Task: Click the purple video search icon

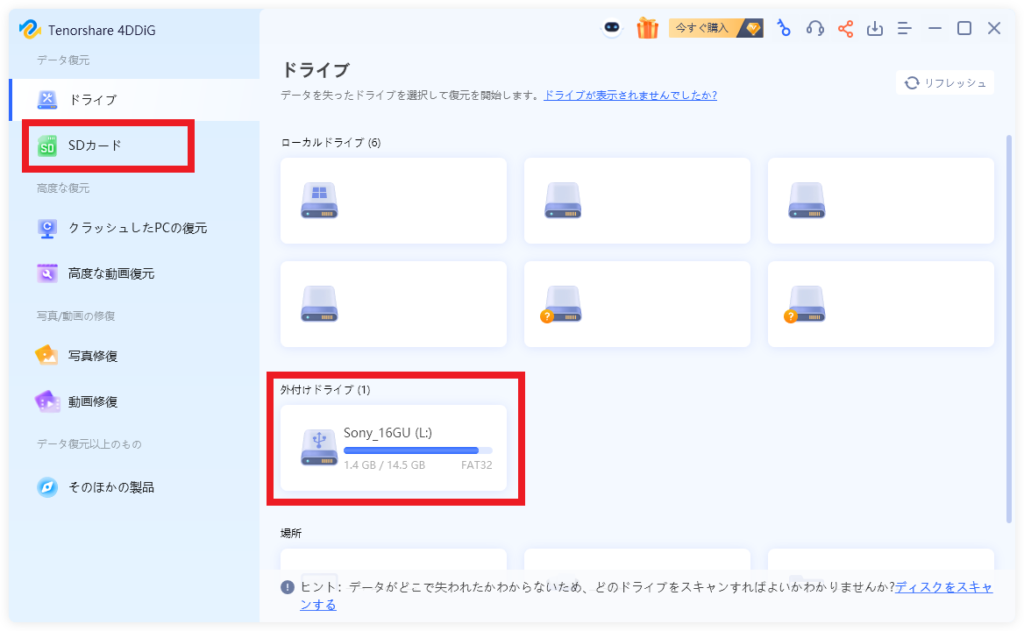Action: pyautogui.click(x=47, y=273)
